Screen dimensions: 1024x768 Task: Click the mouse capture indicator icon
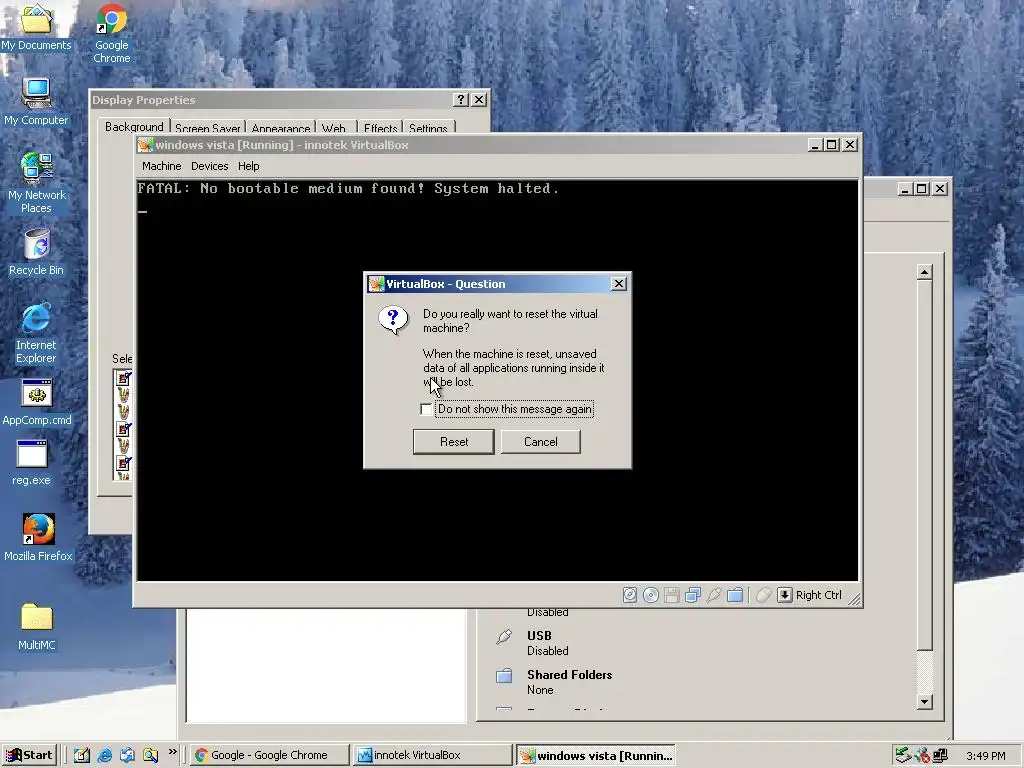point(763,595)
